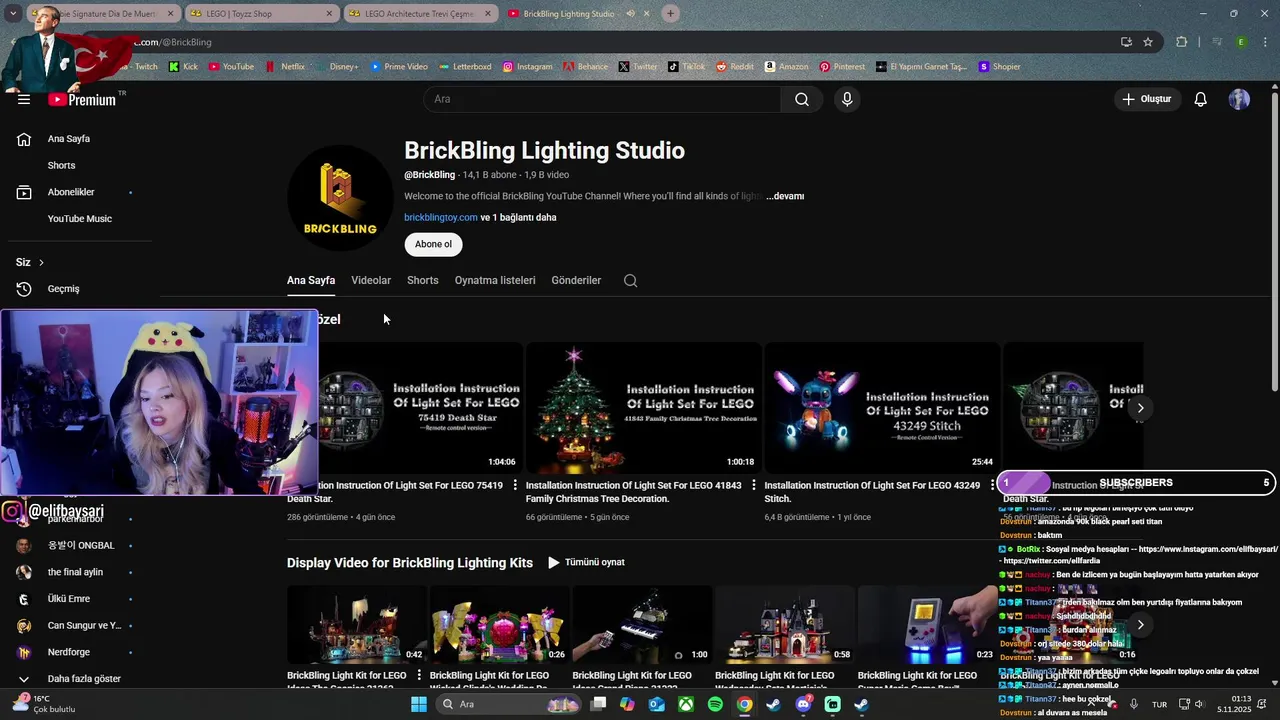Expand subscriptions with Daha fazla göster
Viewport: 1280px width, 720px height.
coord(75,679)
